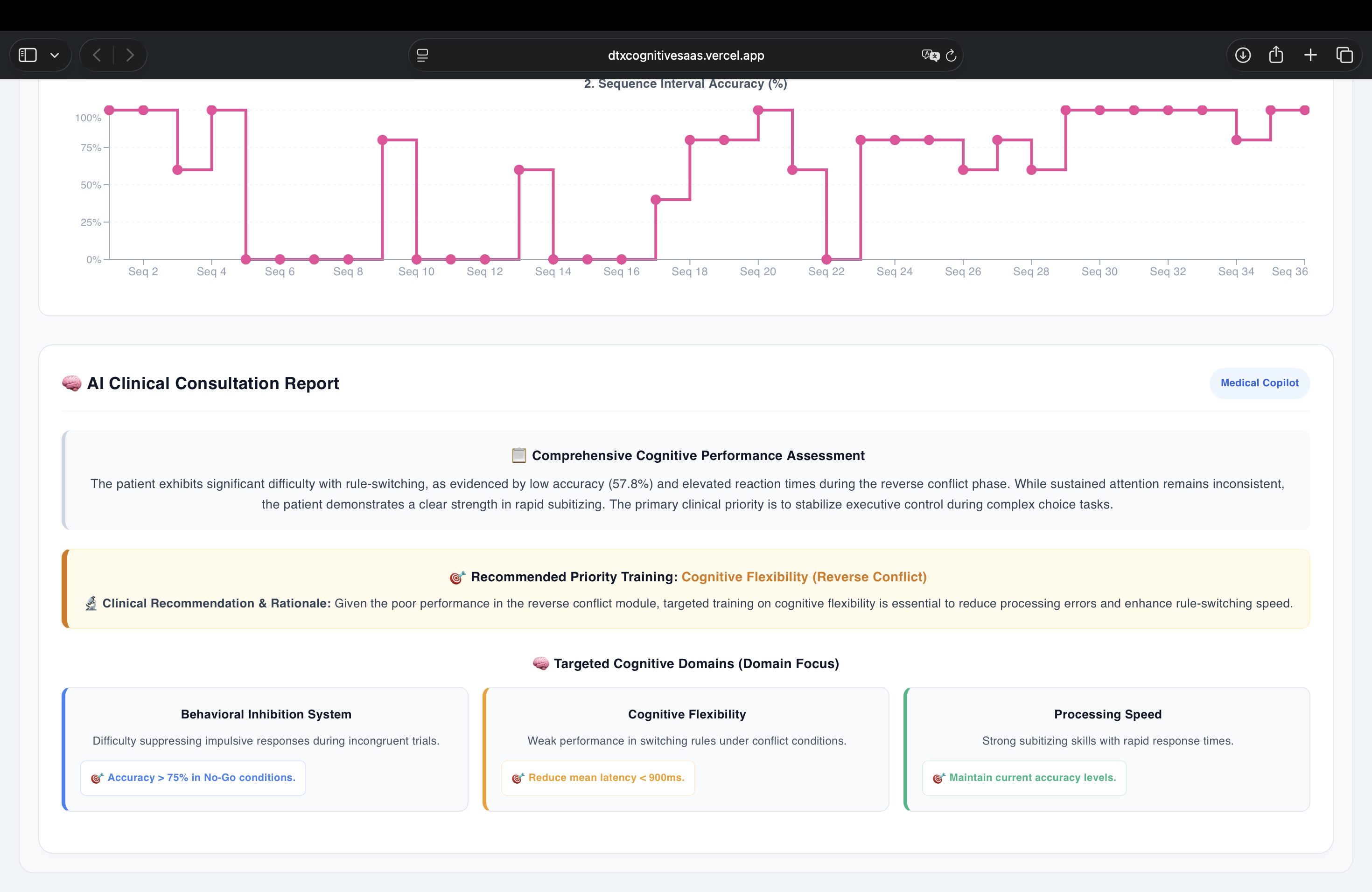Viewport: 1372px width, 892px height.
Task: Click the dtxcognitivesaas.vercel.app address field
Action: (686, 56)
